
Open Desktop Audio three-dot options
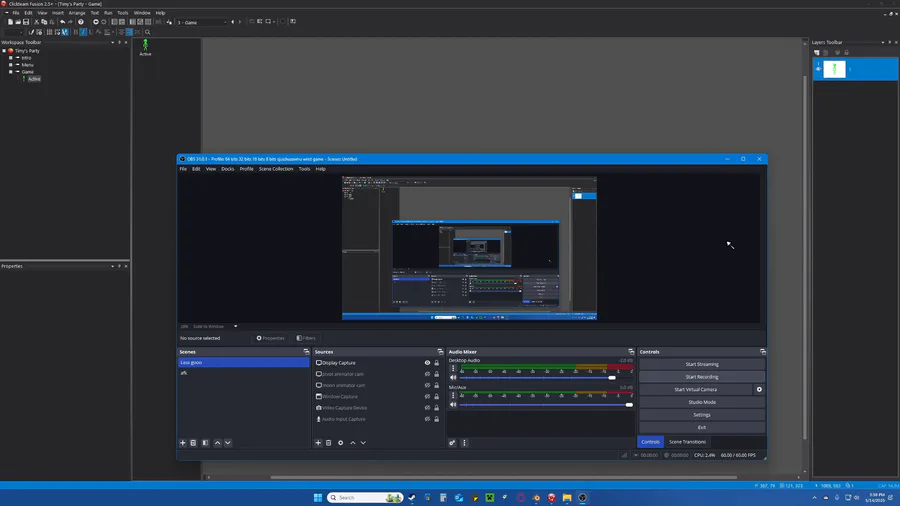pos(453,368)
